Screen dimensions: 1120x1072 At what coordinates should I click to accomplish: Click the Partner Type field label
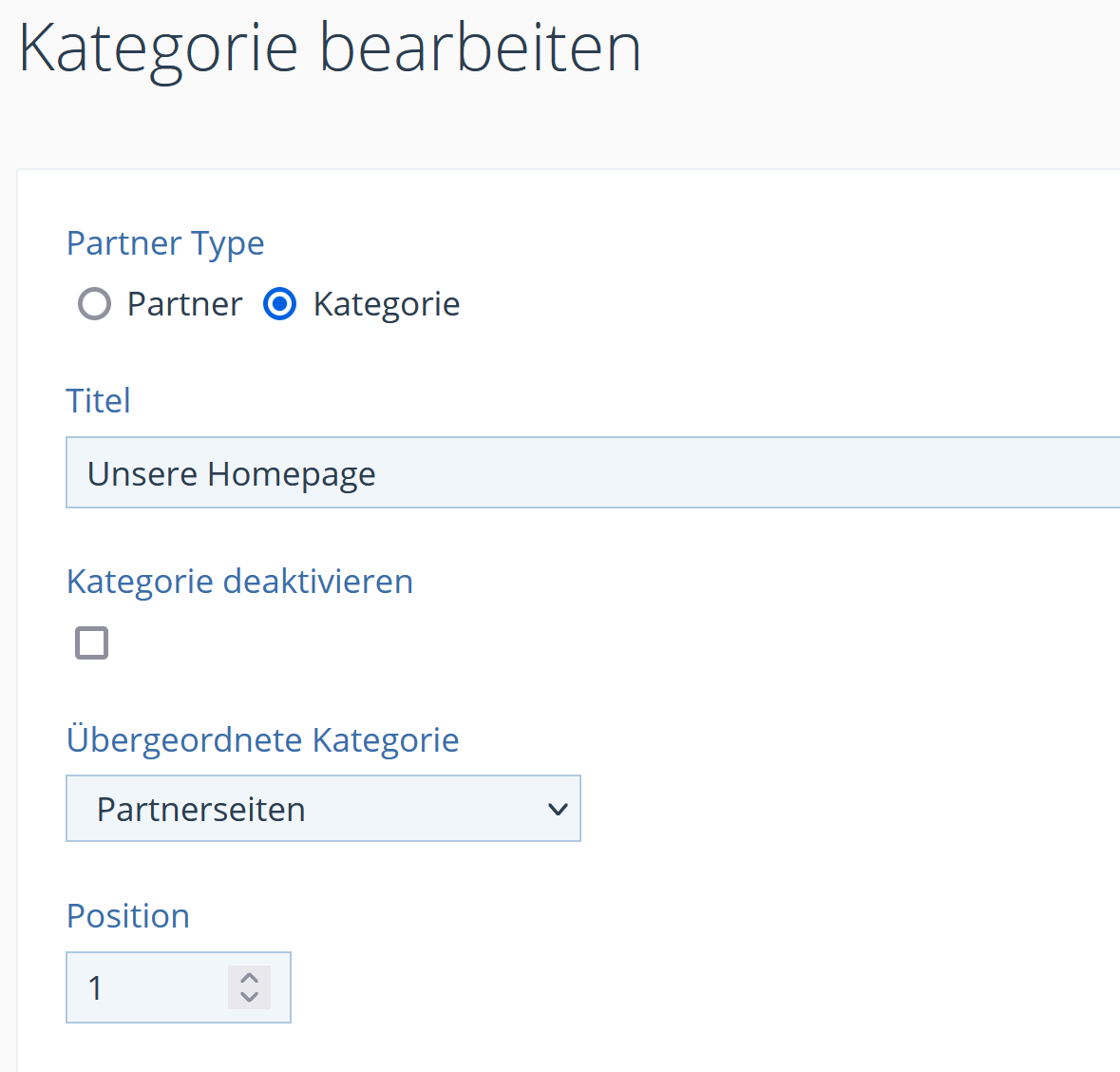pyautogui.click(x=165, y=243)
